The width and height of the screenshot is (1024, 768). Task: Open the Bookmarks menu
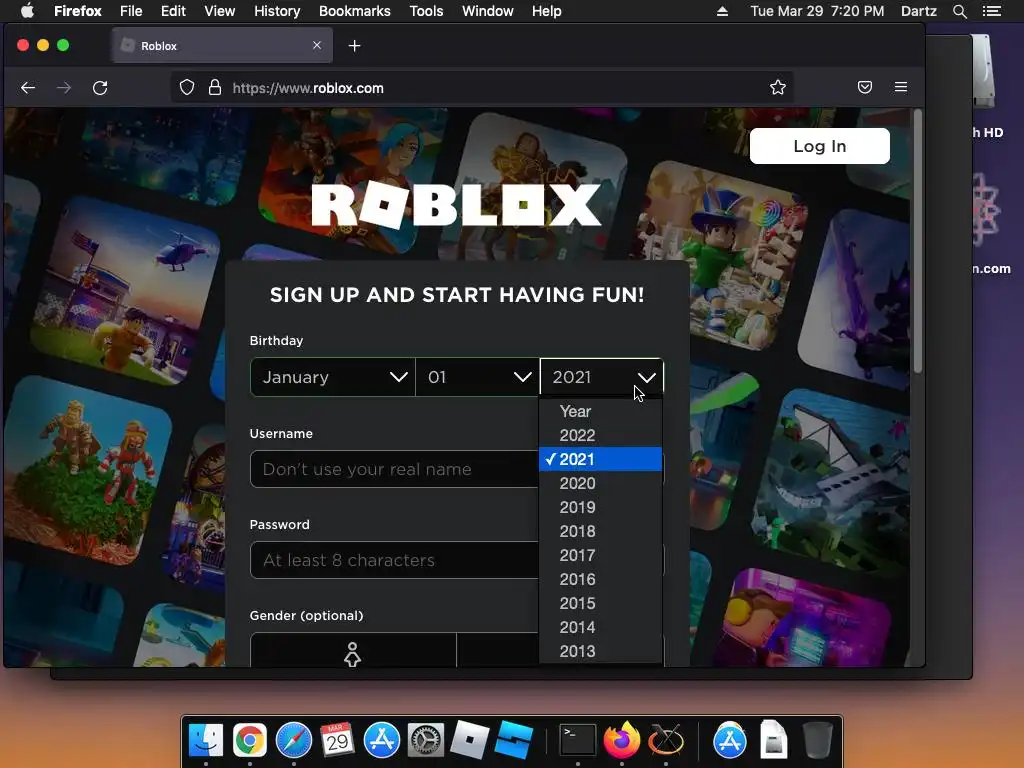pos(355,11)
